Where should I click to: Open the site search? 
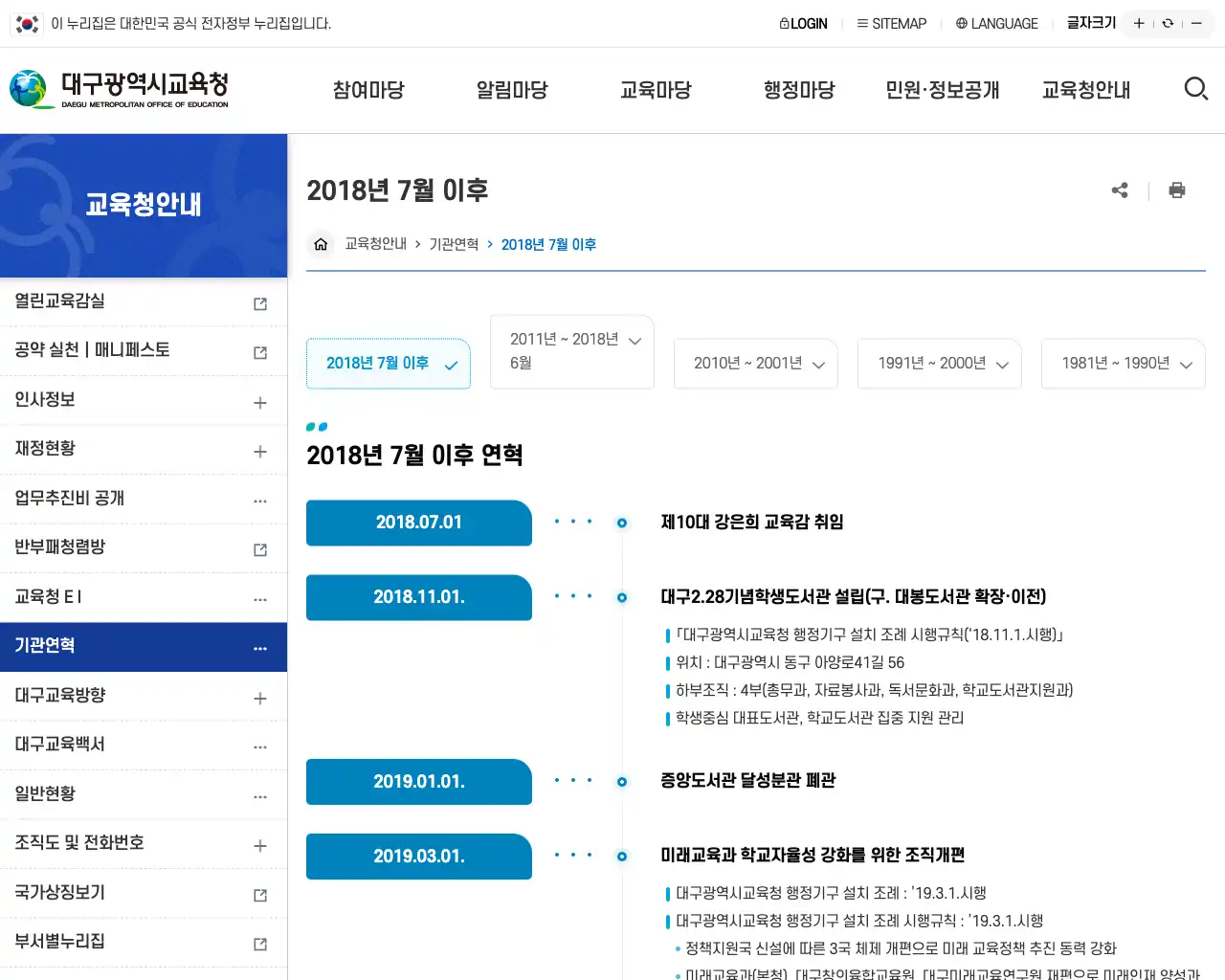tap(1195, 88)
